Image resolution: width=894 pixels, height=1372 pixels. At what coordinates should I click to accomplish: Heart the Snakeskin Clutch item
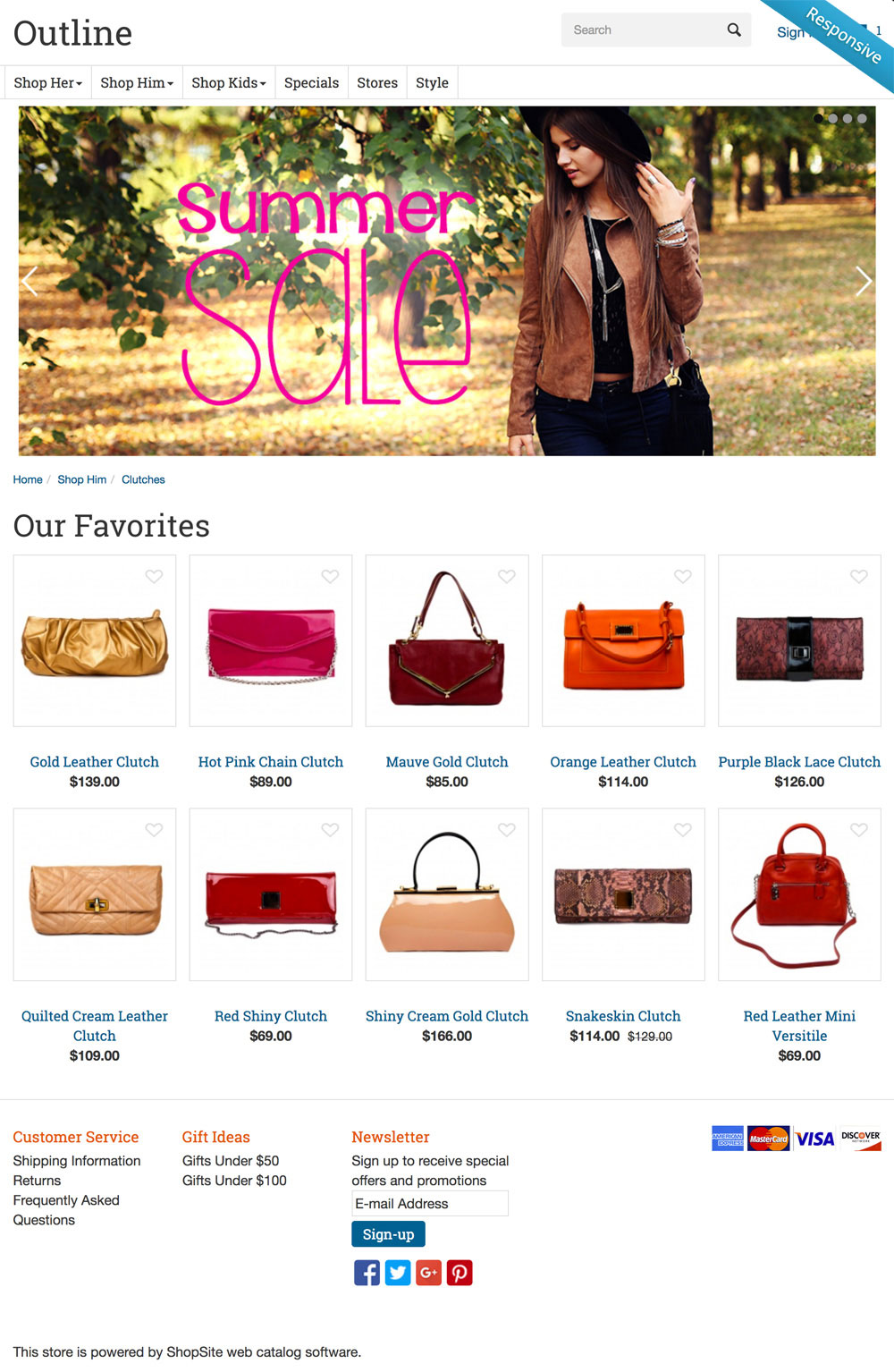tap(683, 830)
